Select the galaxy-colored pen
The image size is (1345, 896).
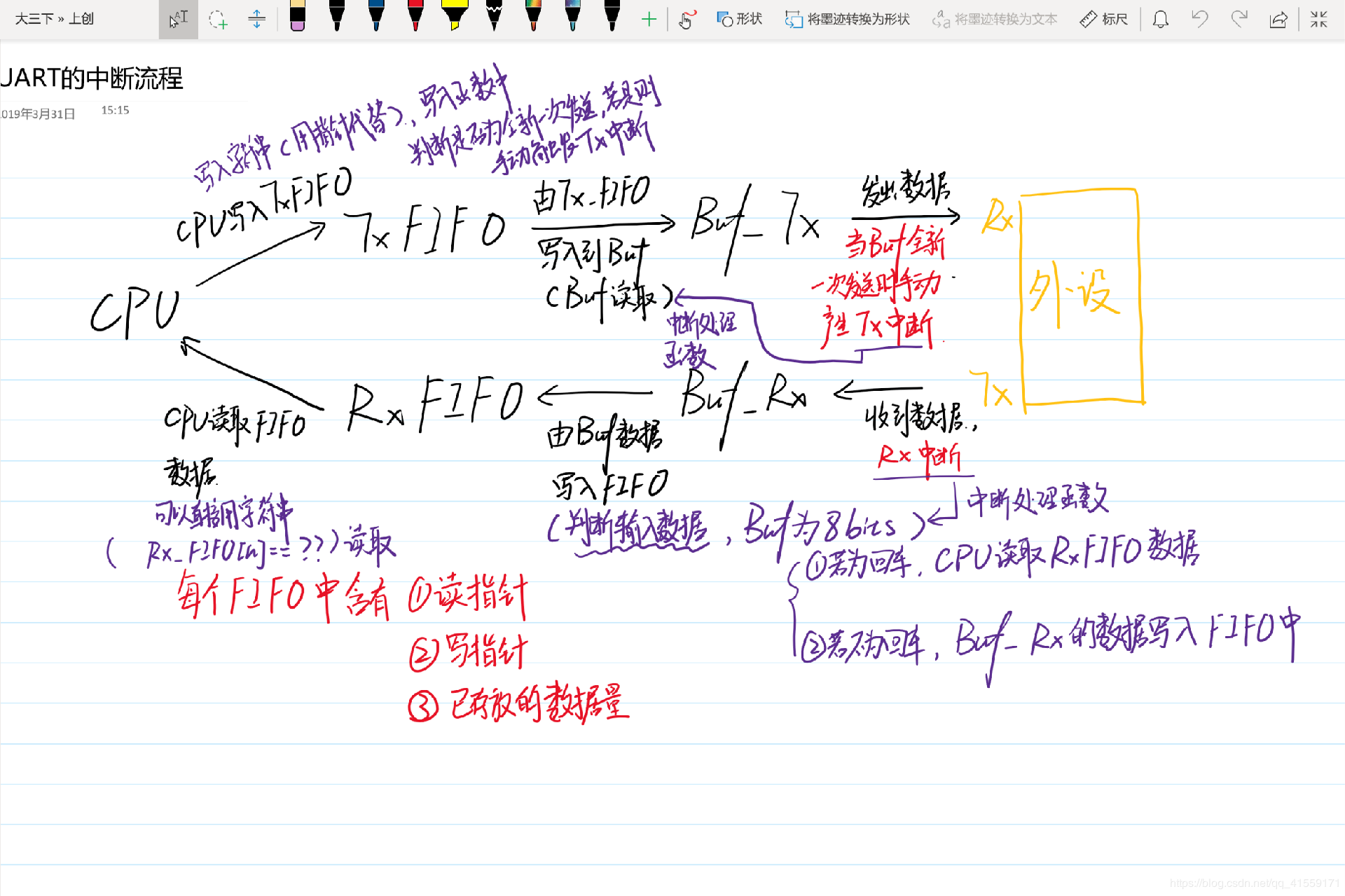click(x=572, y=19)
